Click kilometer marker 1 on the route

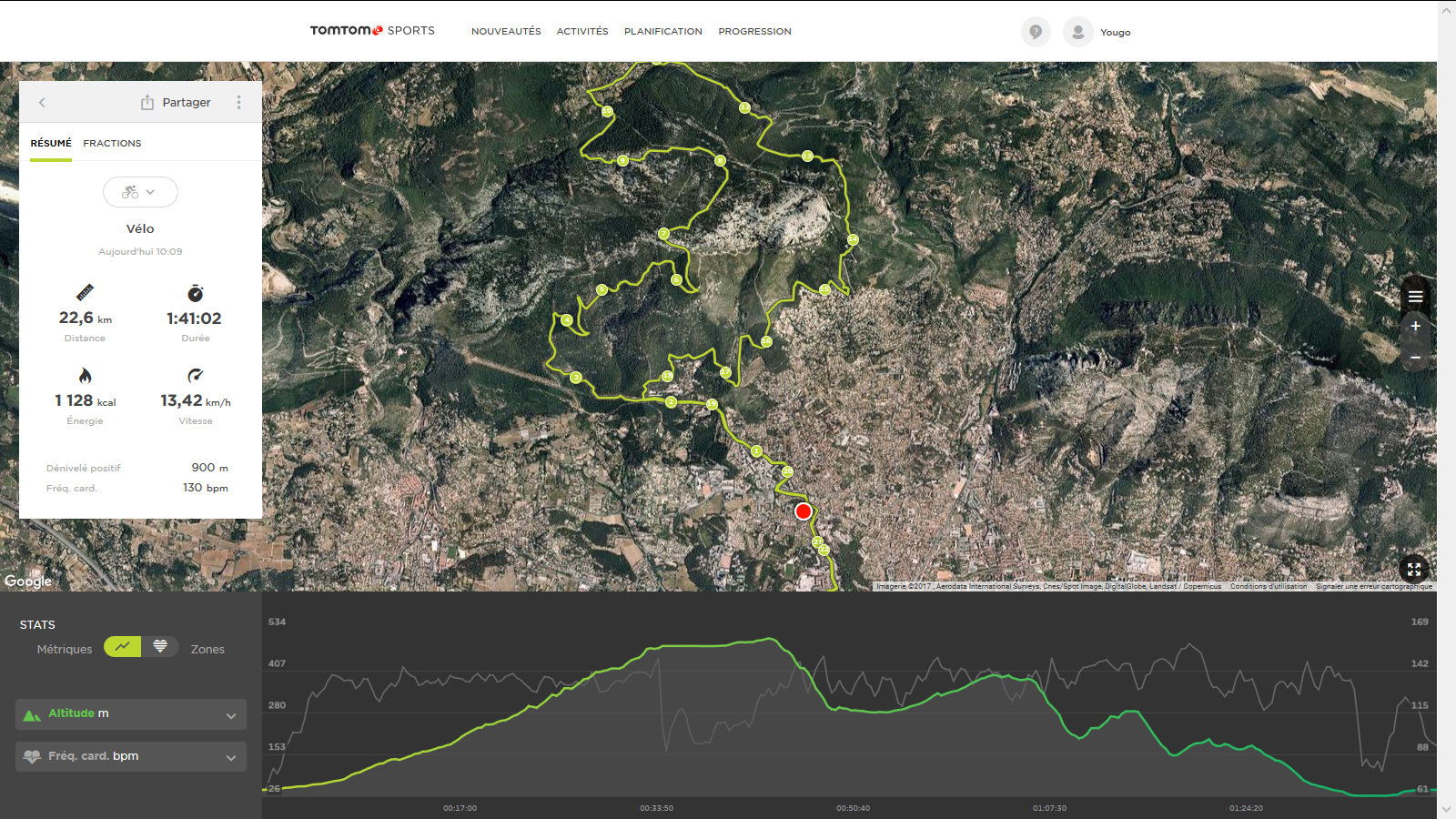pos(756,451)
